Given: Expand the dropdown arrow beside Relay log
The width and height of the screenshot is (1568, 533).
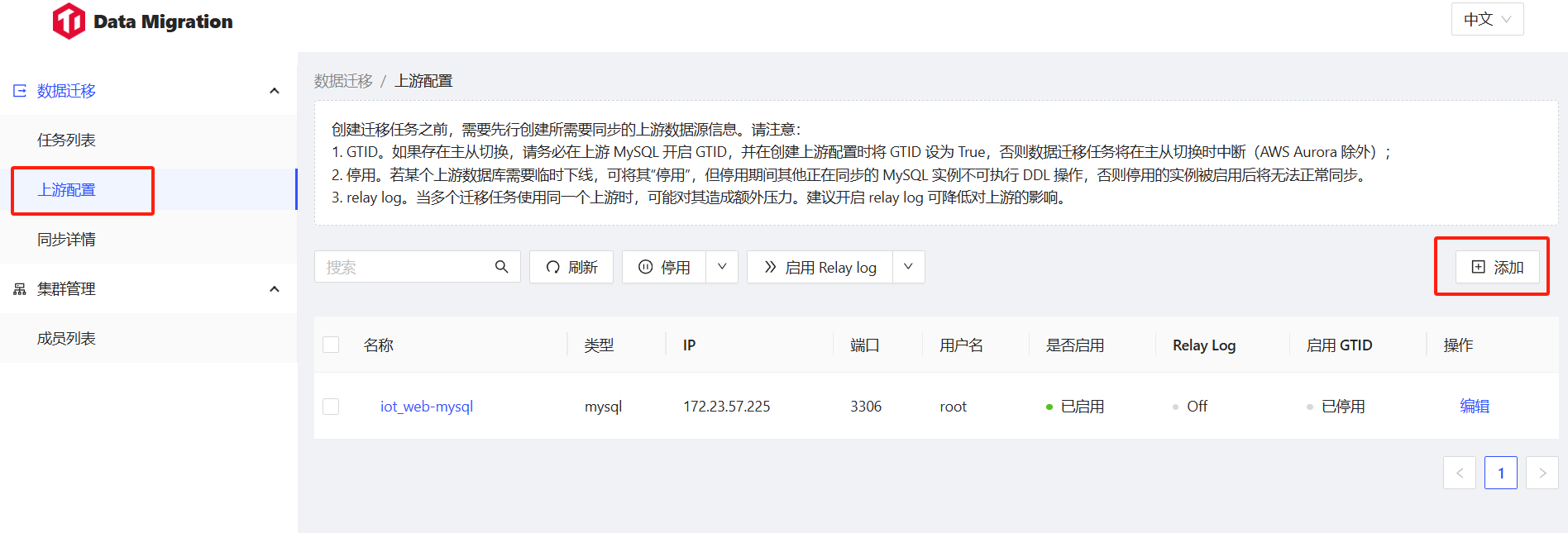Looking at the screenshot, I should 908,267.
